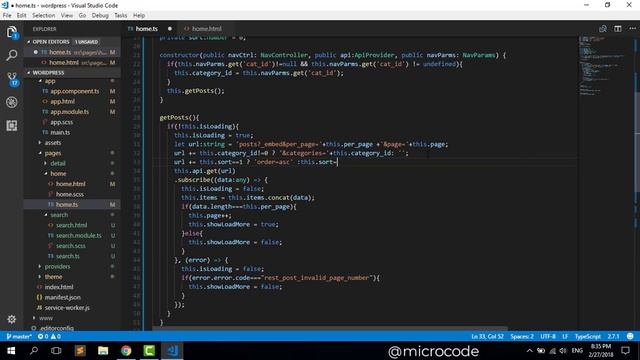The height and width of the screenshot is (360, 640).
Task: Open the green Camtasia taskbar app
Action: pyautogui.click(x=149, y=351)
